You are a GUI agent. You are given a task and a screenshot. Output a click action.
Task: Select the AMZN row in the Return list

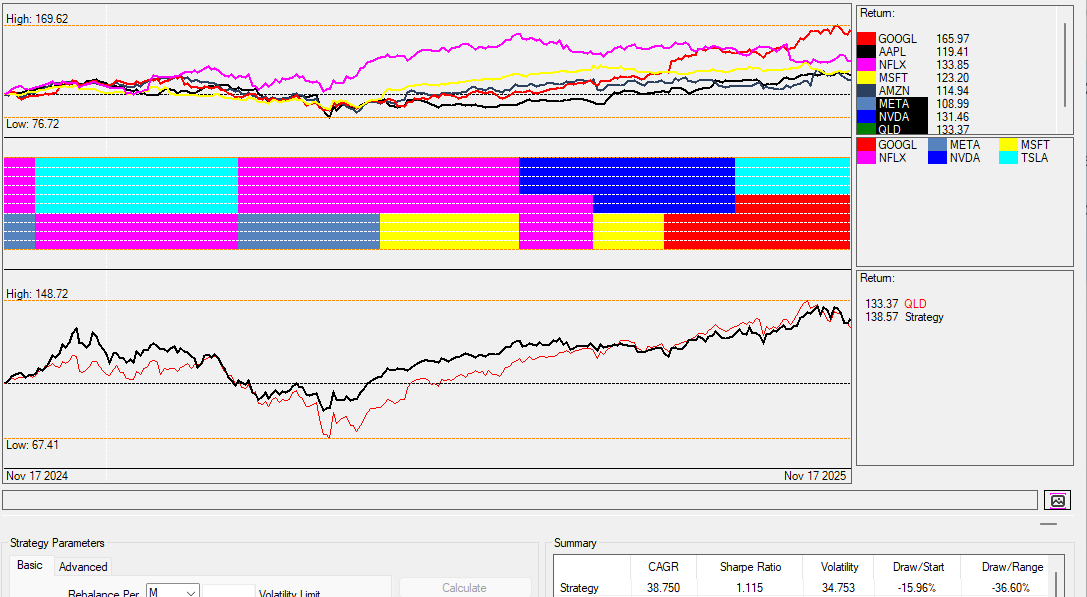tap(893, 91)
